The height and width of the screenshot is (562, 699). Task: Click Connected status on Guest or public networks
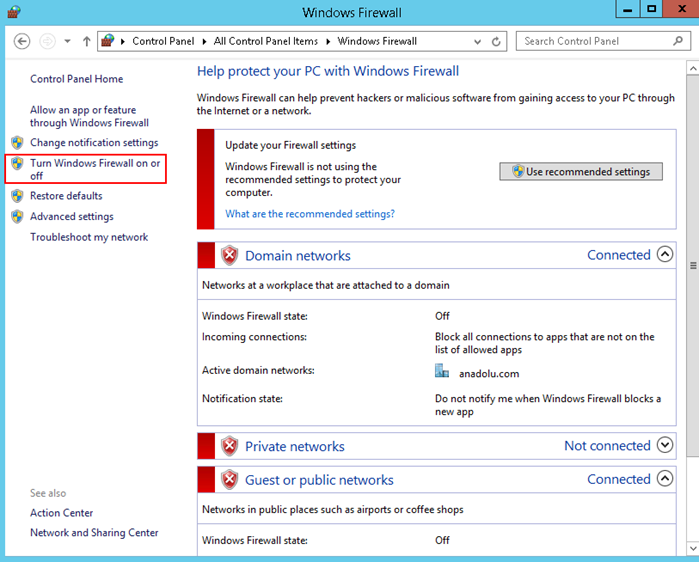pos(619,479)
